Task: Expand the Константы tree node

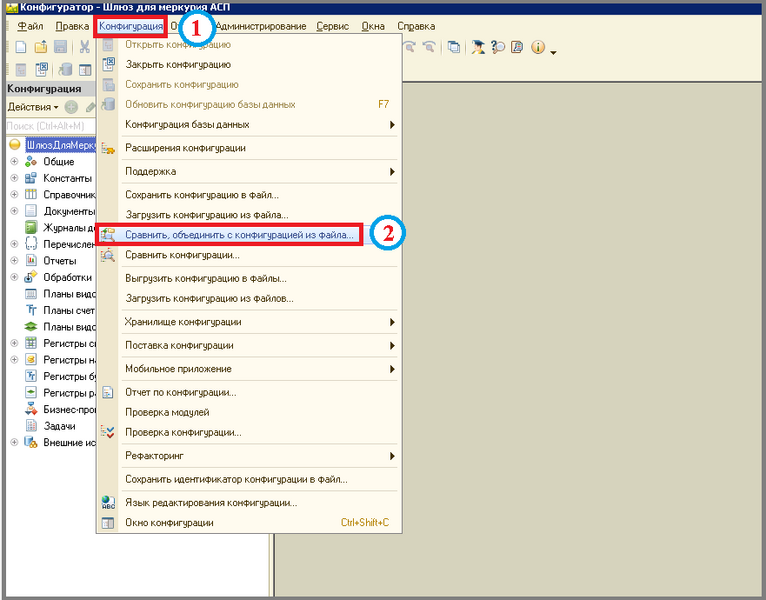Action: click(x=14, y=178)
